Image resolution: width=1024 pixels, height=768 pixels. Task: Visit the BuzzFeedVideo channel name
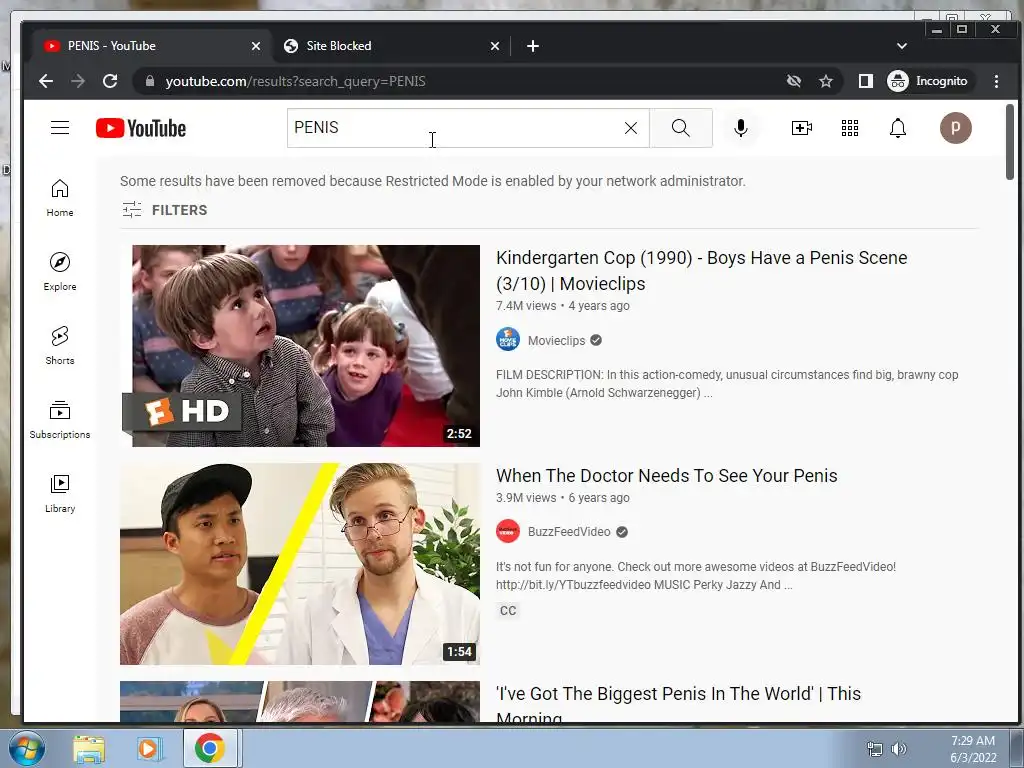pos(569,532)
